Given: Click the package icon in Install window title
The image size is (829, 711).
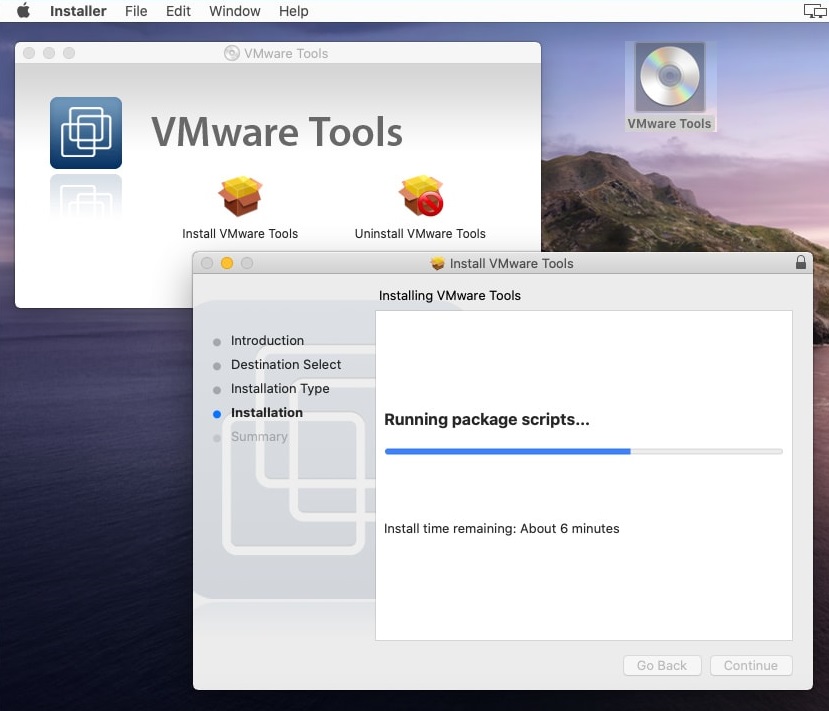Looking at the screenshot, I should [x=438, y=263].
